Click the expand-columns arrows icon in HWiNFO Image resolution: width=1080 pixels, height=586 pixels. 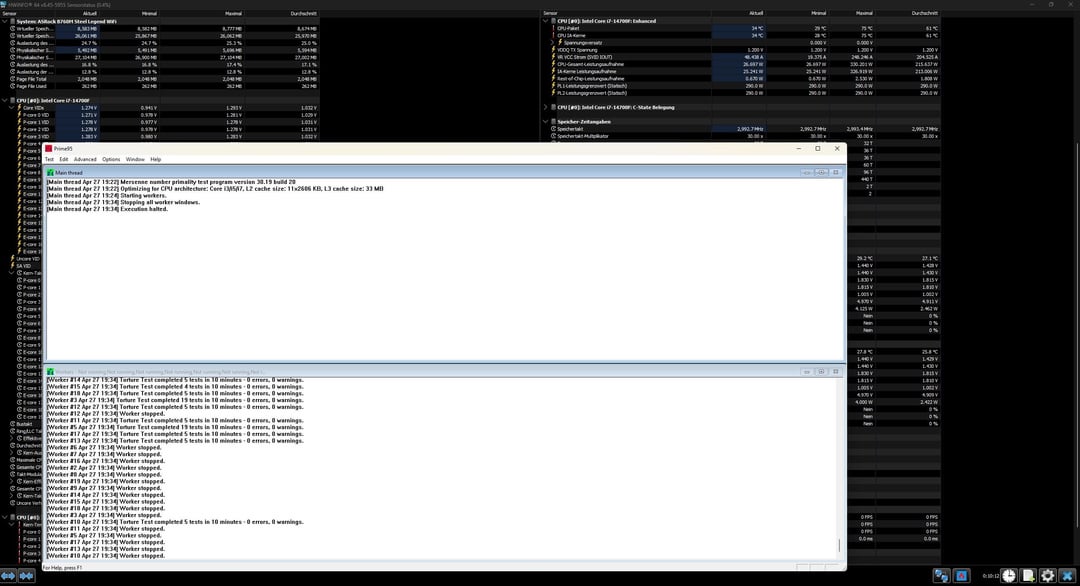[x=9, y=576]
